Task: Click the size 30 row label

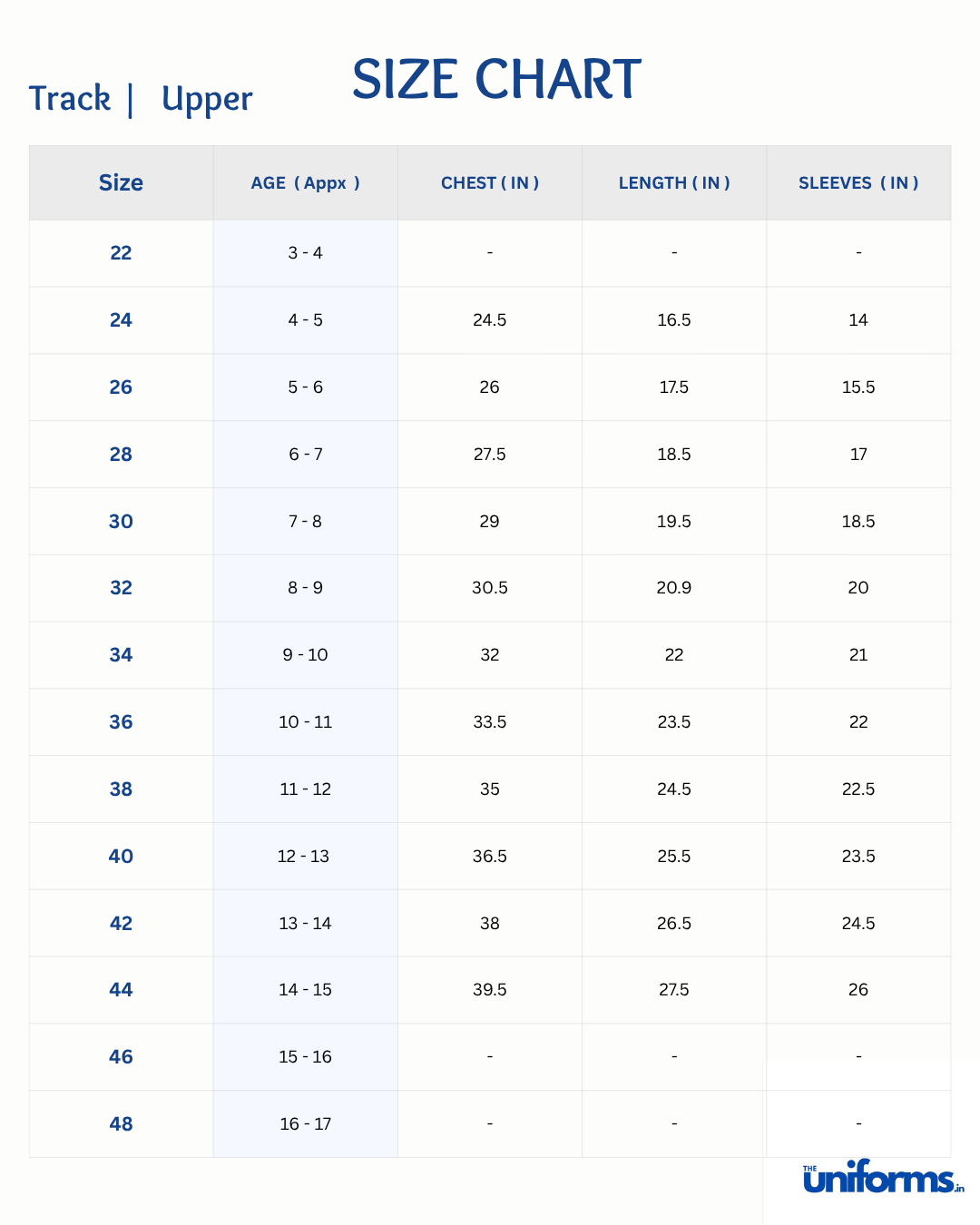Action: click(x=121, y=522)
